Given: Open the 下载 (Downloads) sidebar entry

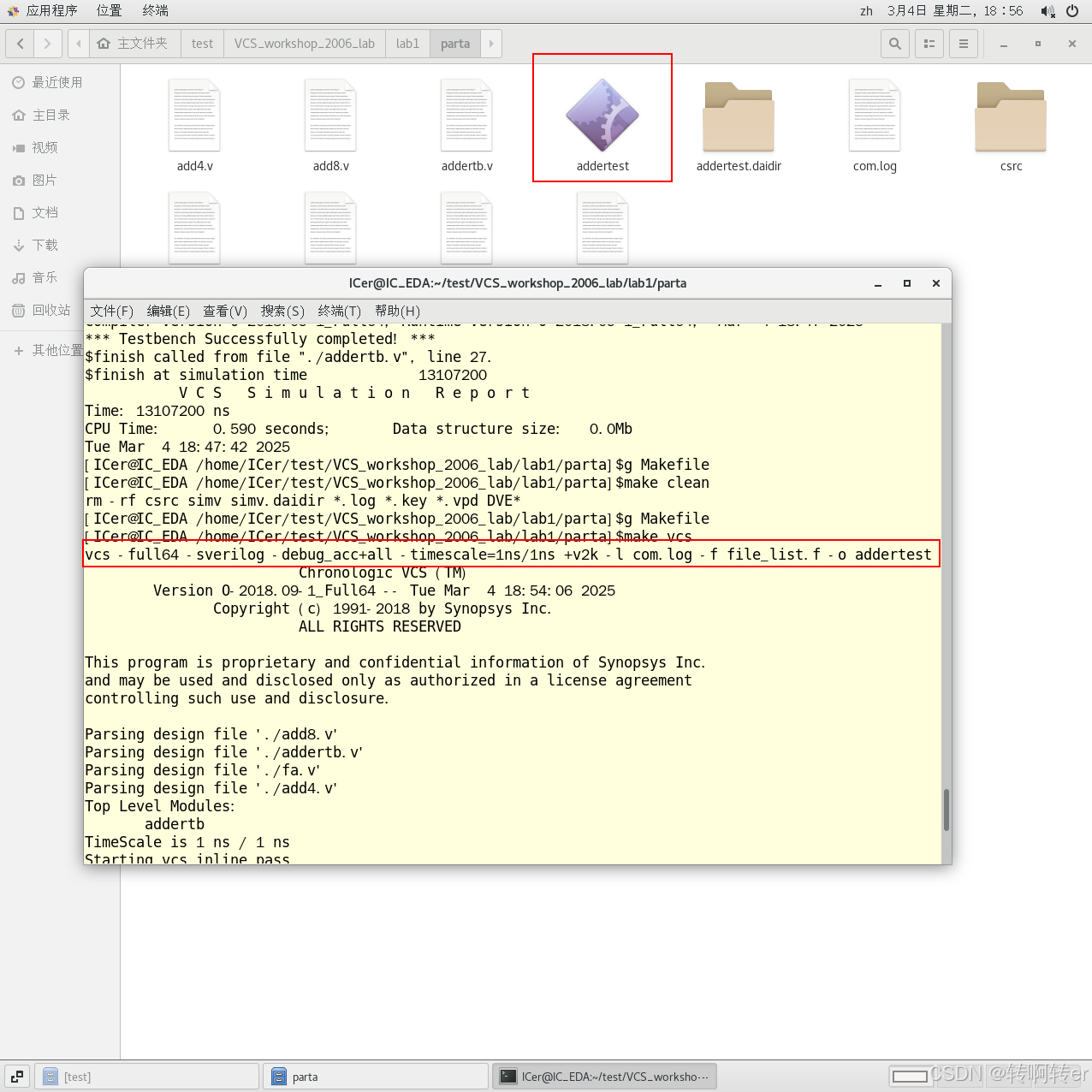Looking at the screenshot, I should [44, 245].
